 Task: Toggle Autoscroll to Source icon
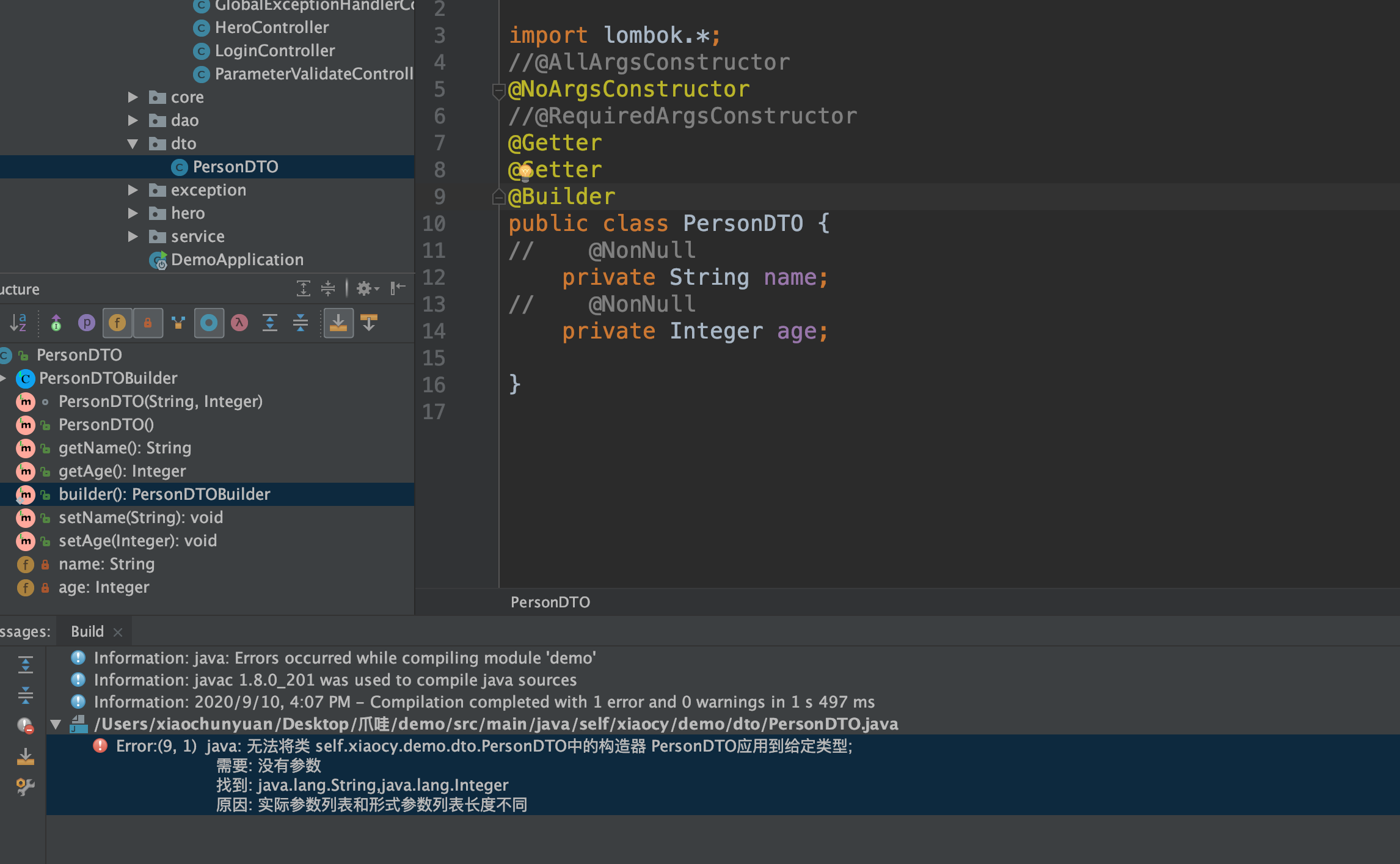point(338,323)
